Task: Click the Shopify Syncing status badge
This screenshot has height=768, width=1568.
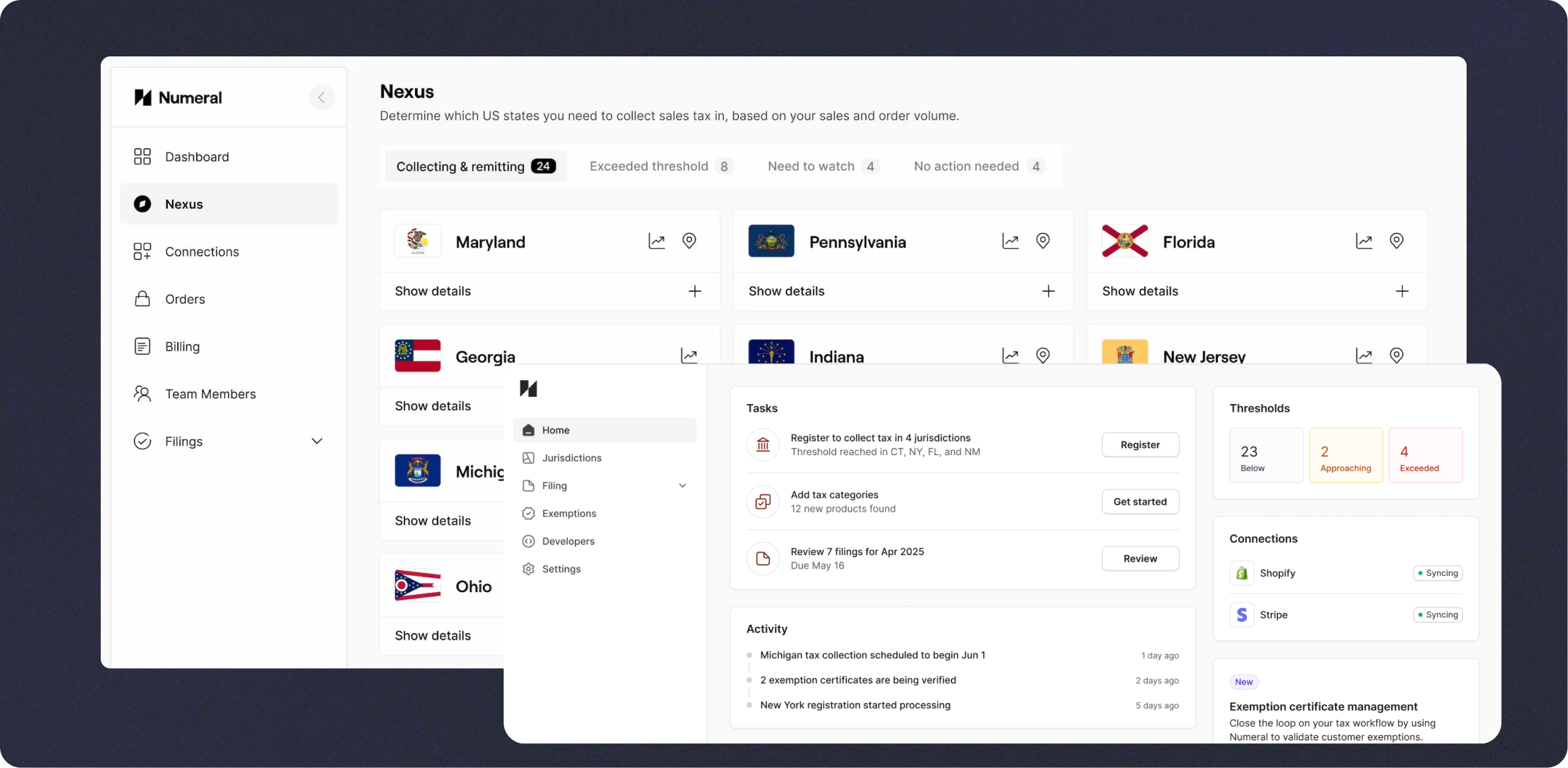Action: (1438, 573)
